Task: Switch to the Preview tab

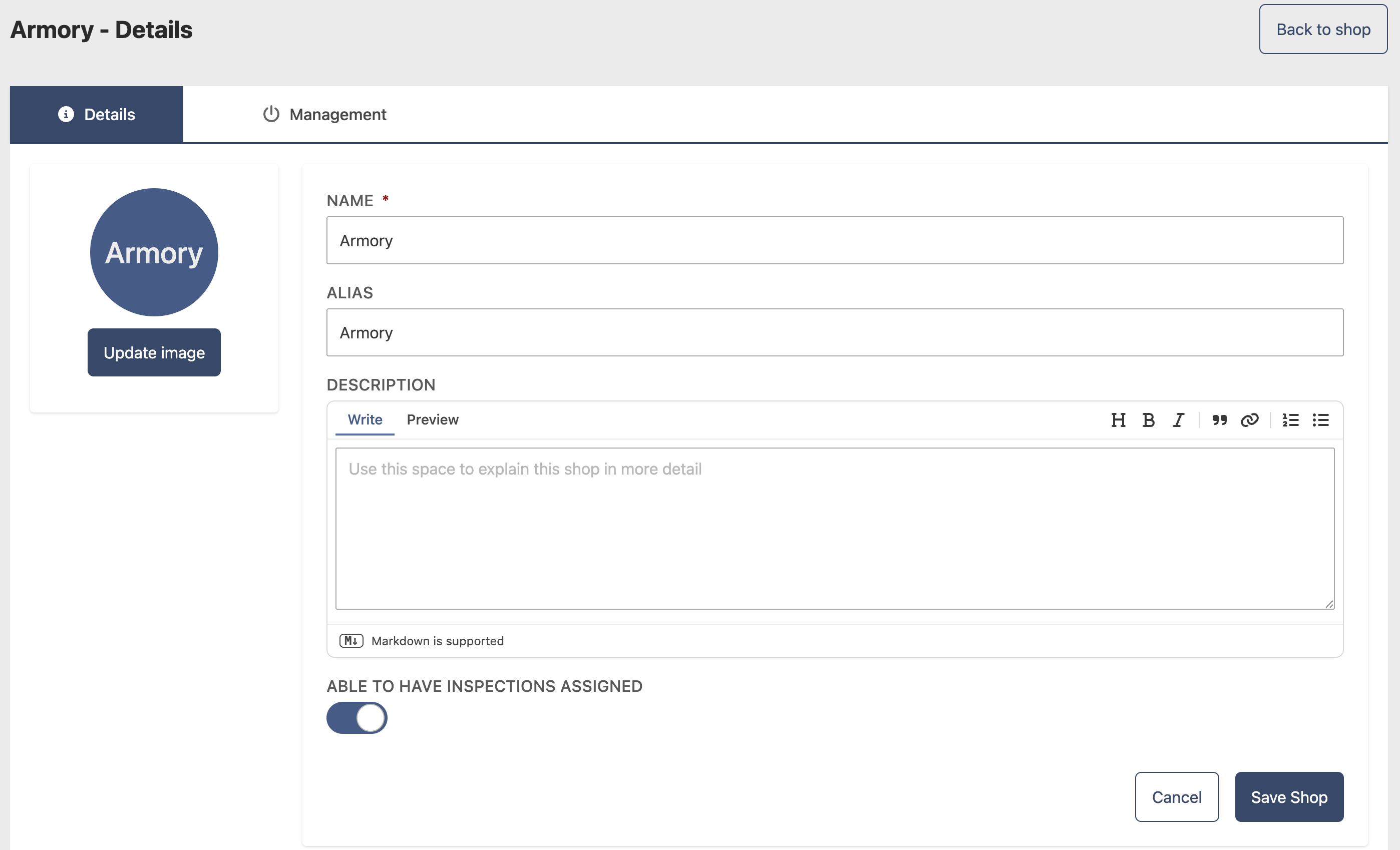Action: click(433, 419)
